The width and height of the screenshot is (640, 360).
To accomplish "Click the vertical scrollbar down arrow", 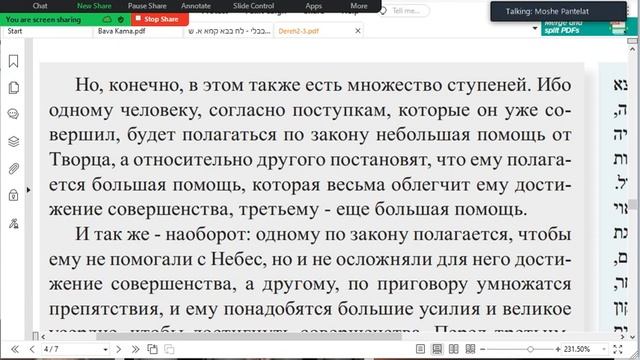I will coord(633,337).
